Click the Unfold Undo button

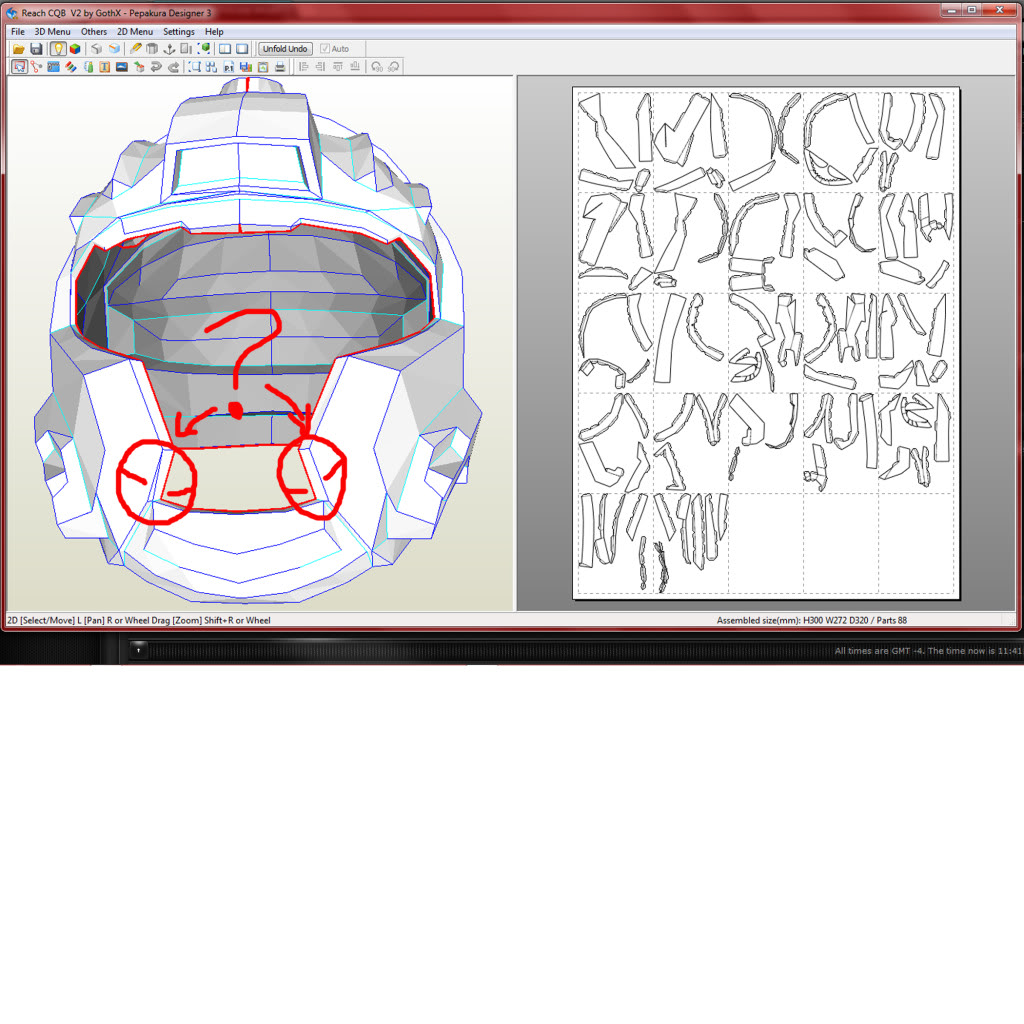(285, 49)
